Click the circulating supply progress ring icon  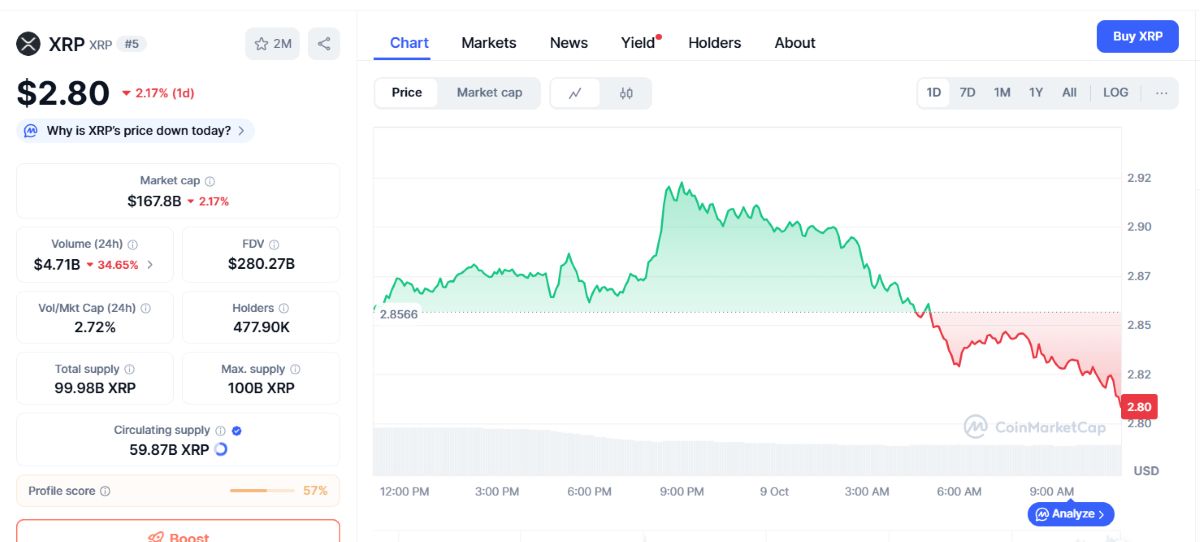click(x=221, y=450)
